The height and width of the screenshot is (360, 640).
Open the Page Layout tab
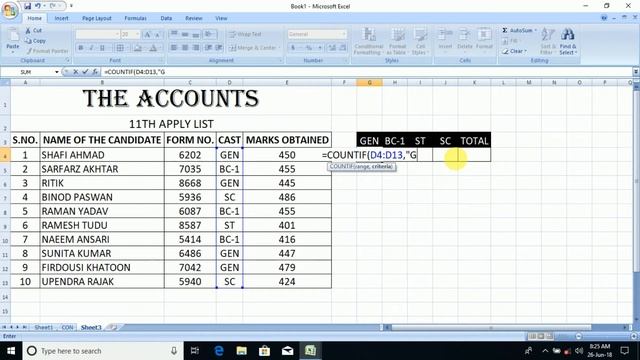click(x=97, y=18)
